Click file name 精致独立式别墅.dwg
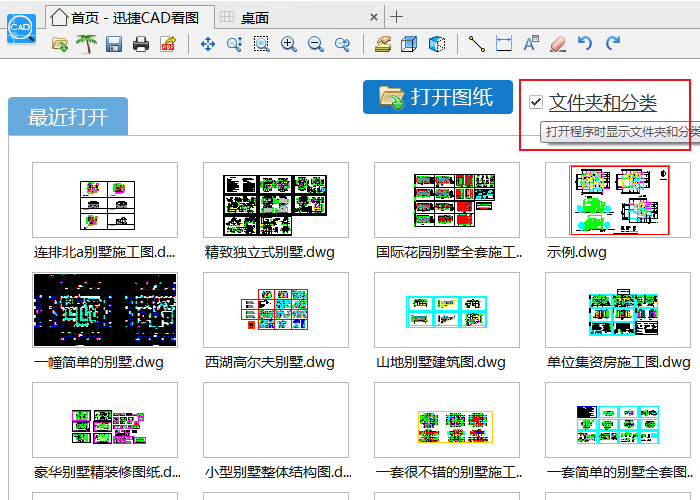Image resolution: width=700 pixels, height=500 pixels. (x=270, y=252)
